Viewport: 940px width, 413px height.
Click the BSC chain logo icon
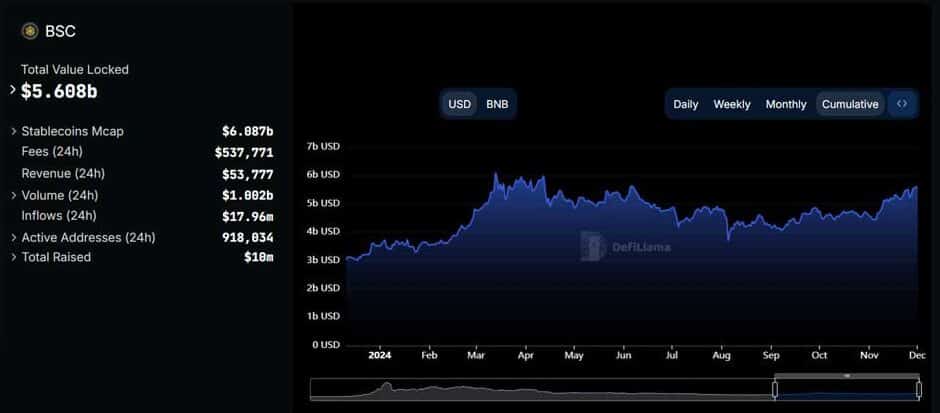(29, 31)
